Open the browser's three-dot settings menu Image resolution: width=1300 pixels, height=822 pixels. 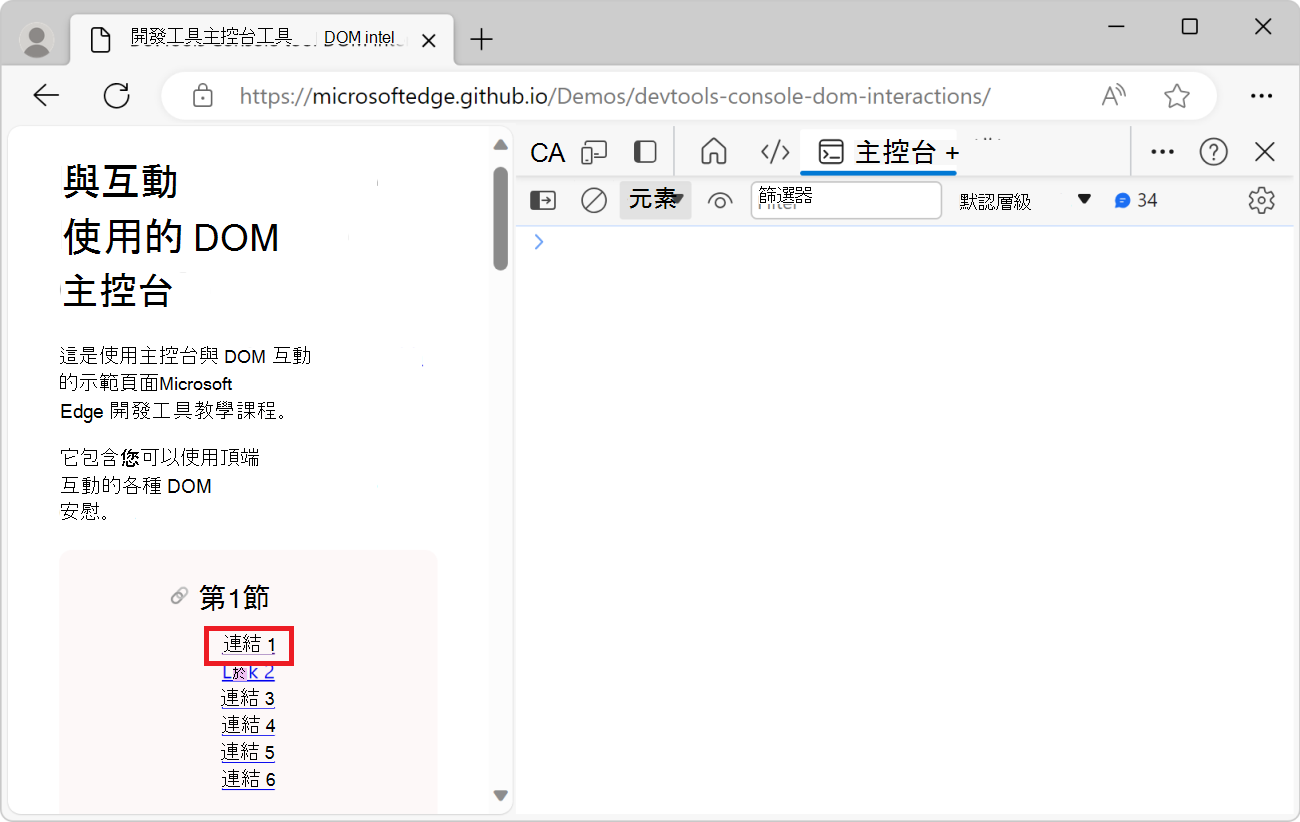coord(1261,96)
